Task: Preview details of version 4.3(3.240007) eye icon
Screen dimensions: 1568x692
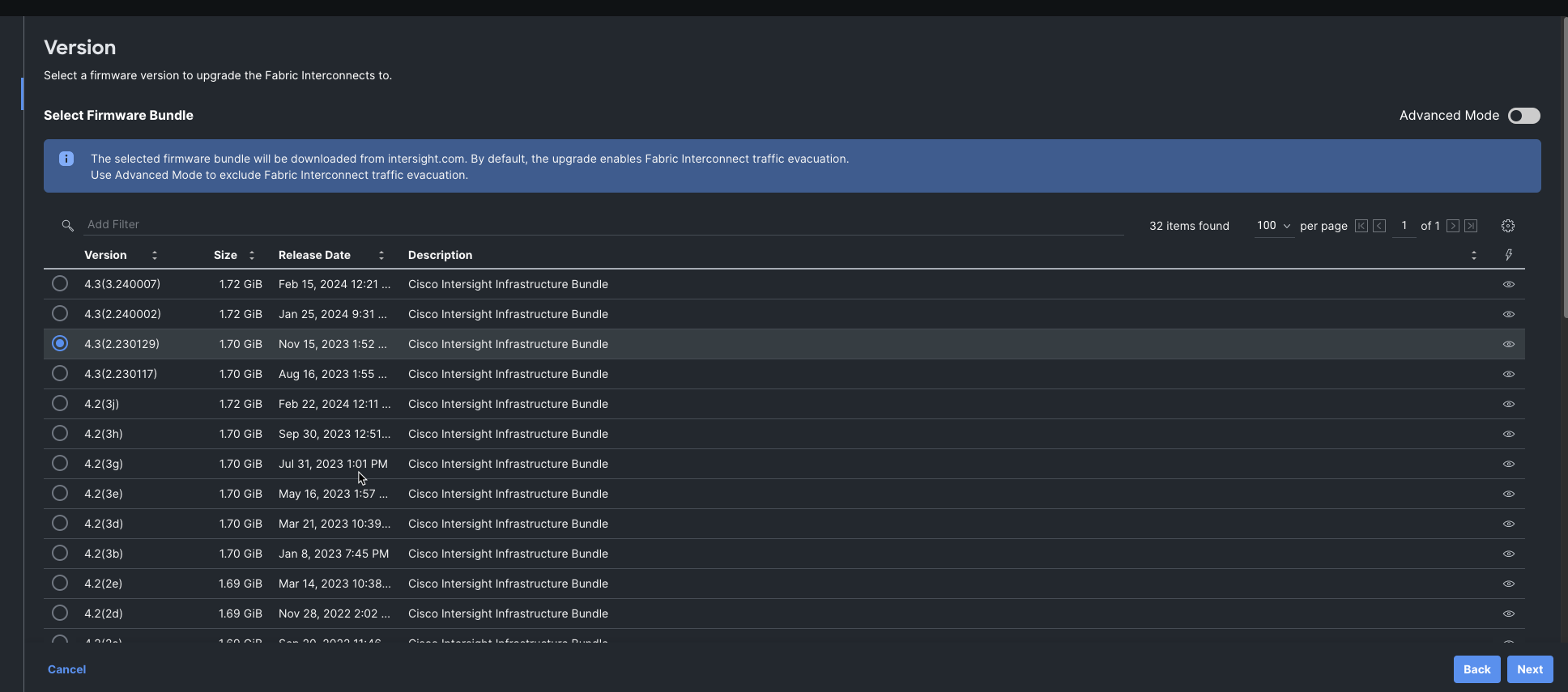Action: tap(1508, 284)
